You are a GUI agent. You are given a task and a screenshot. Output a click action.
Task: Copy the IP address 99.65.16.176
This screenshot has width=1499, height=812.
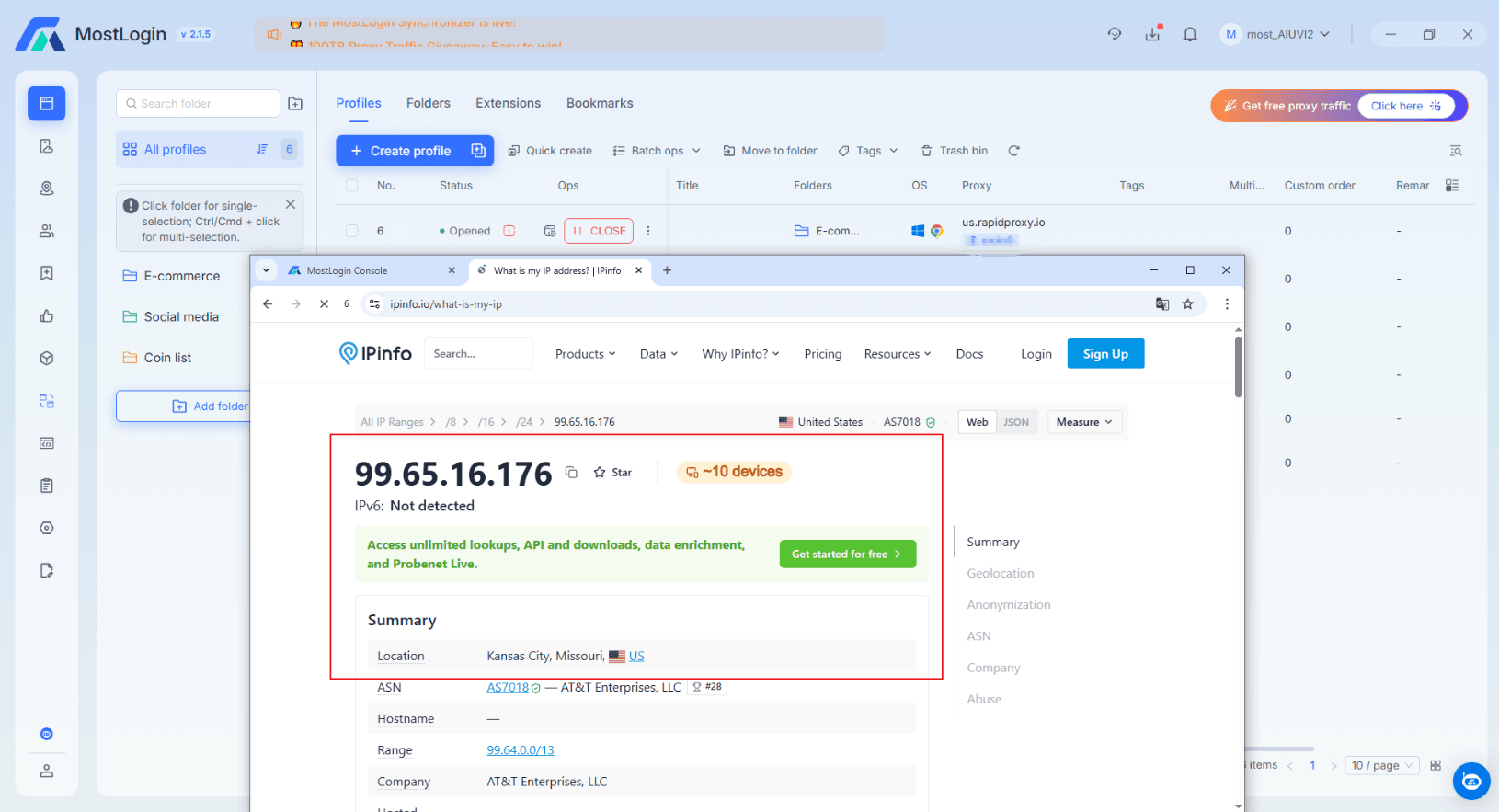pyautogui.click(x=571, y=472)
